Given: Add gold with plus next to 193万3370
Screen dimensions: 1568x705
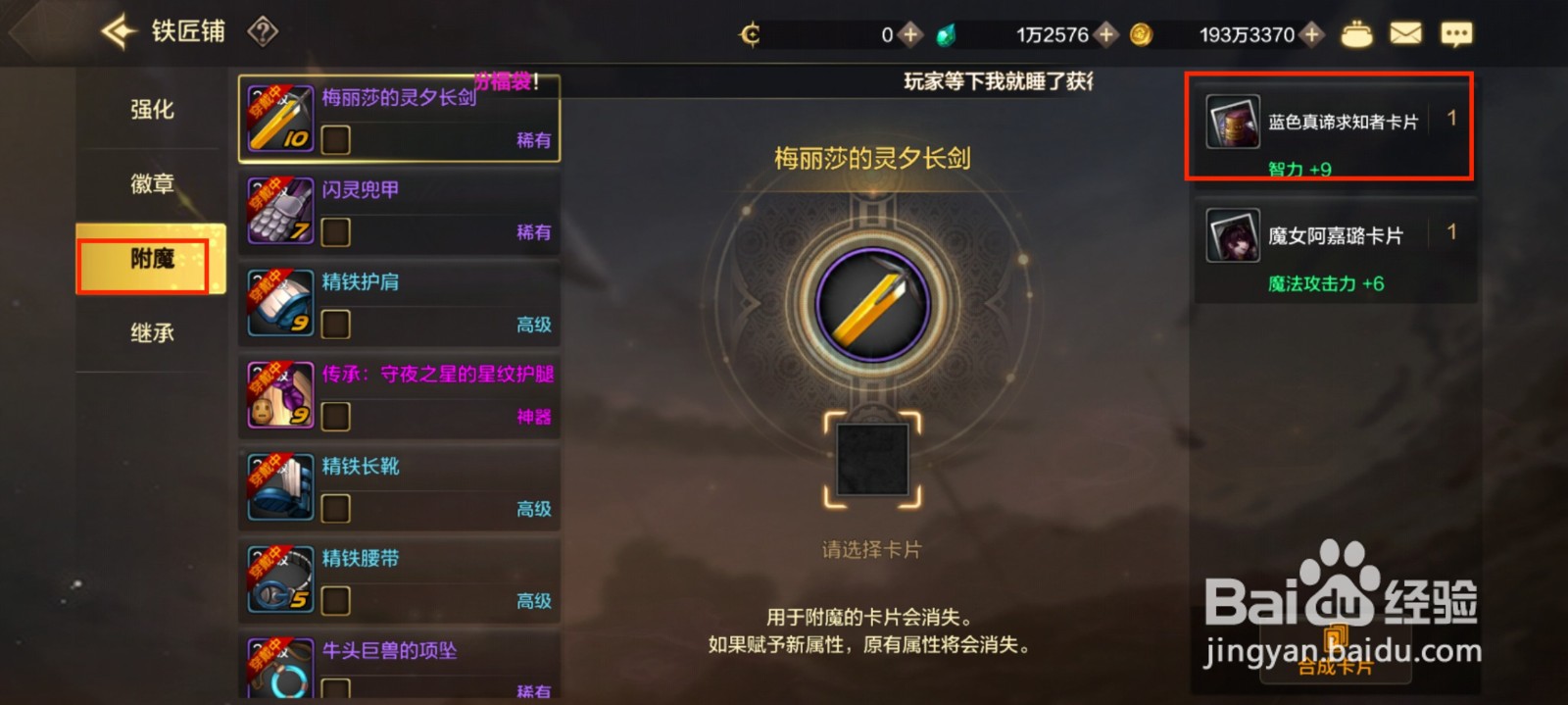Looking at the screenshot, I should pyautogui.click(x=1311, y=35).
